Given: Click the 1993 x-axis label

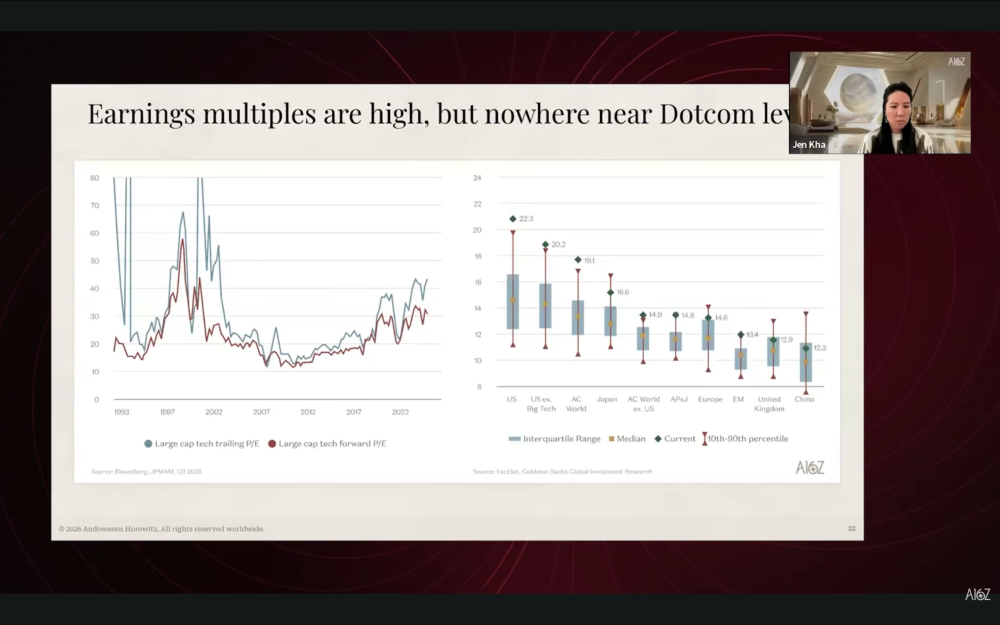Looking at the screenshot, I should (122, 412).
